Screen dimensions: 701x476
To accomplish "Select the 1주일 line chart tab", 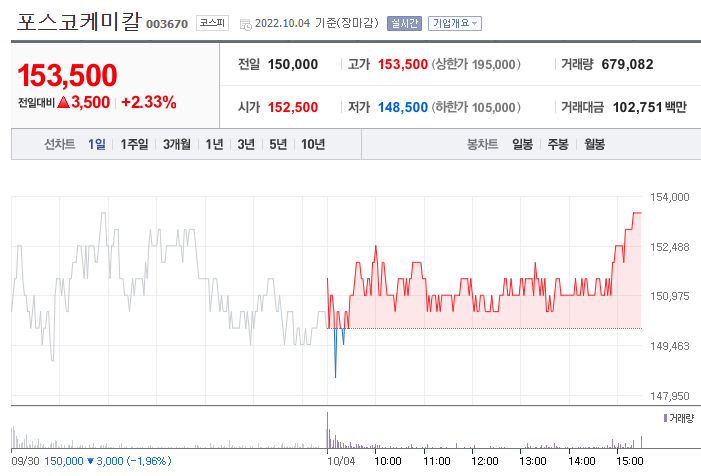I will tap(134, 144).
